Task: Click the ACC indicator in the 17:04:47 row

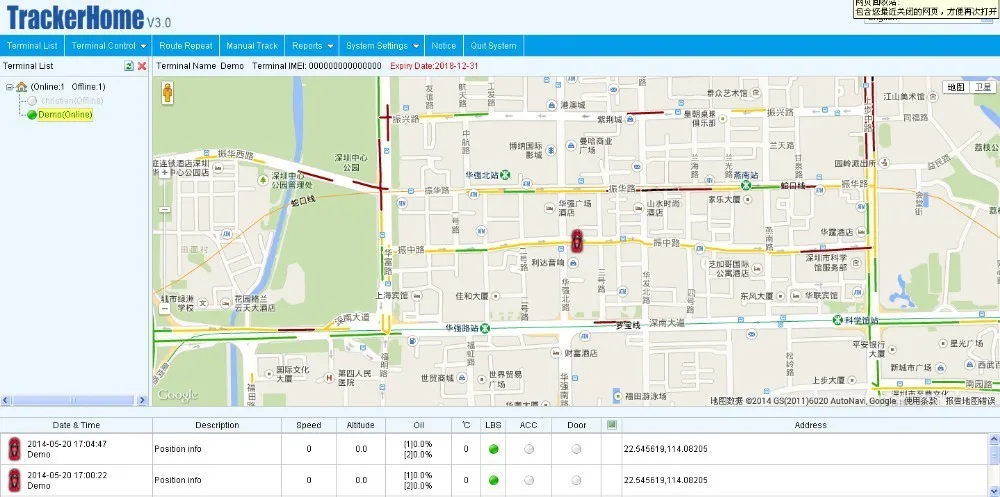Action: 529,449
